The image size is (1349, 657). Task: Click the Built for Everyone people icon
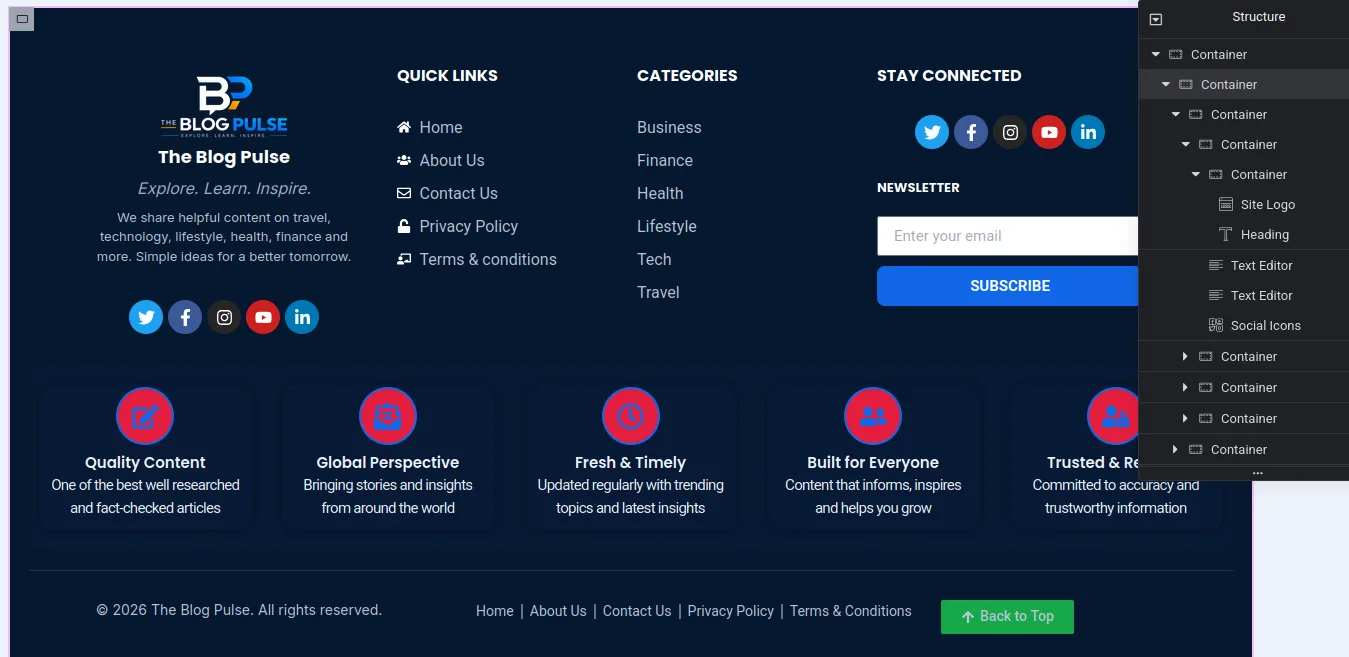(x=873, y=416)
